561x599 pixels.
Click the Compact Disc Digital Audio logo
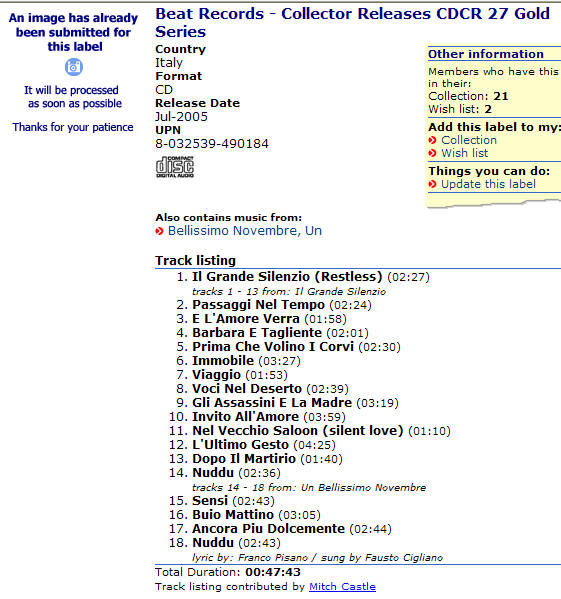click(x=175, y=167)
